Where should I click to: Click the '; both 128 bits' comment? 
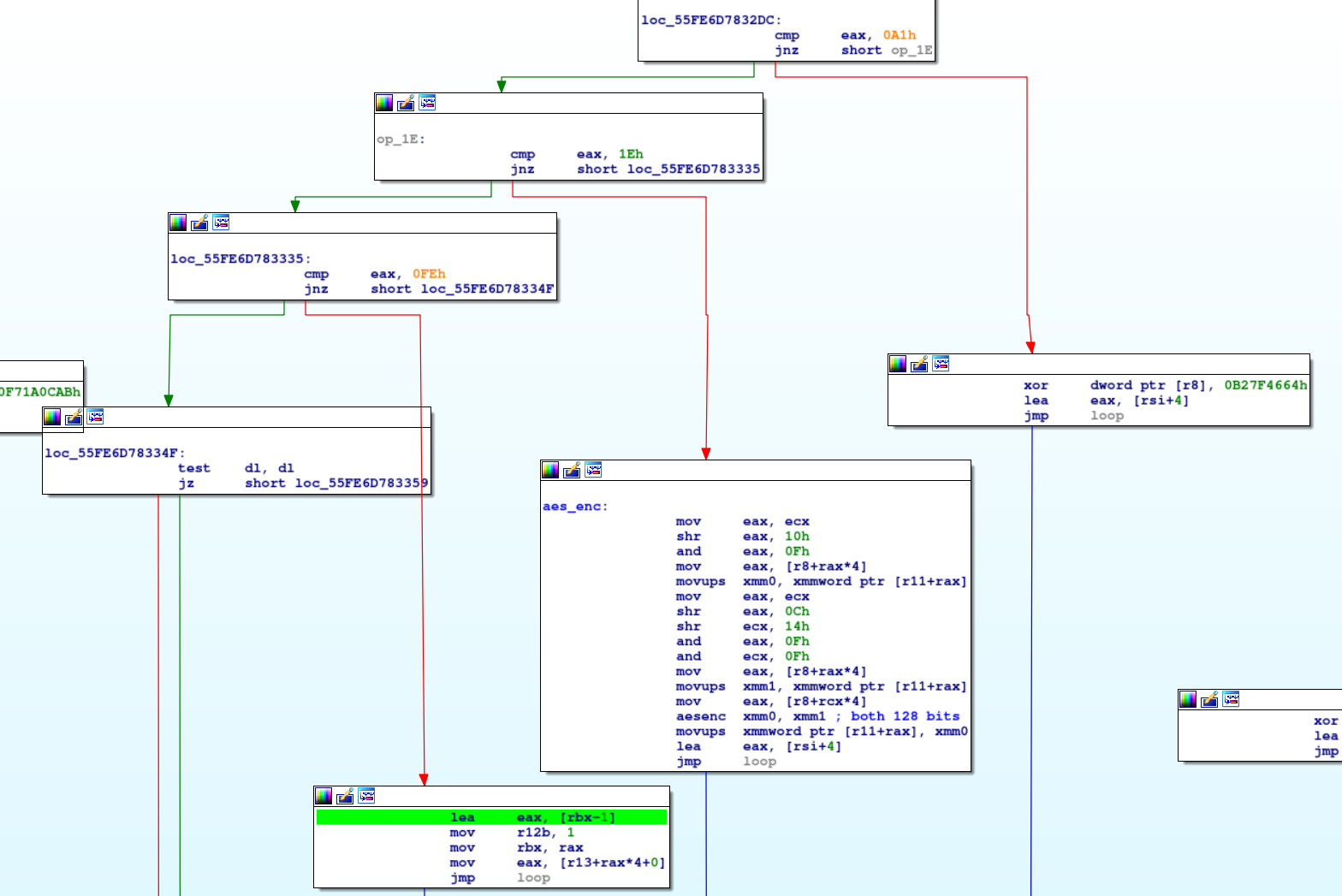coord(898,716)
